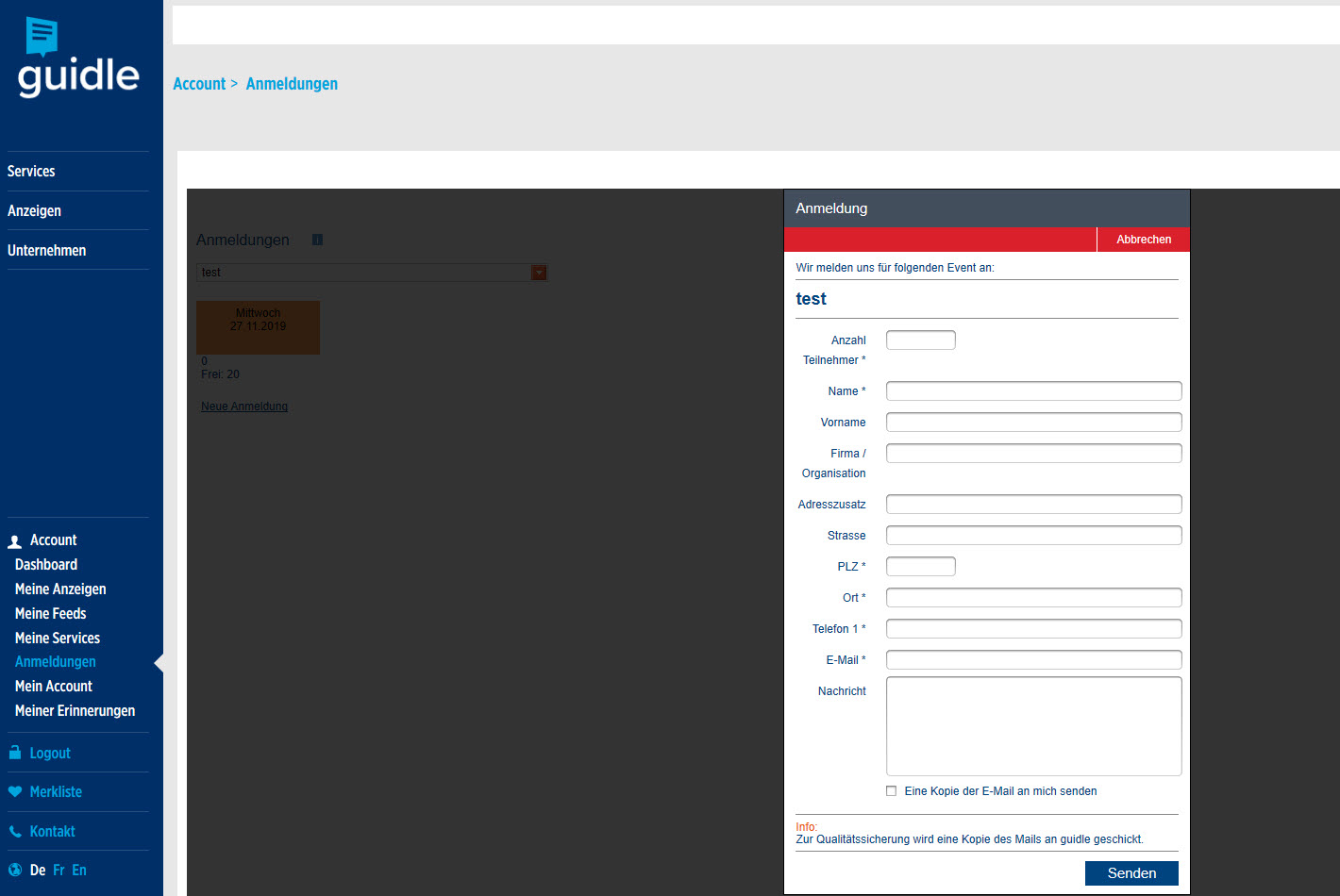Click the Account sidebar heading
The image size is (1340, 896).
[54, 540]
